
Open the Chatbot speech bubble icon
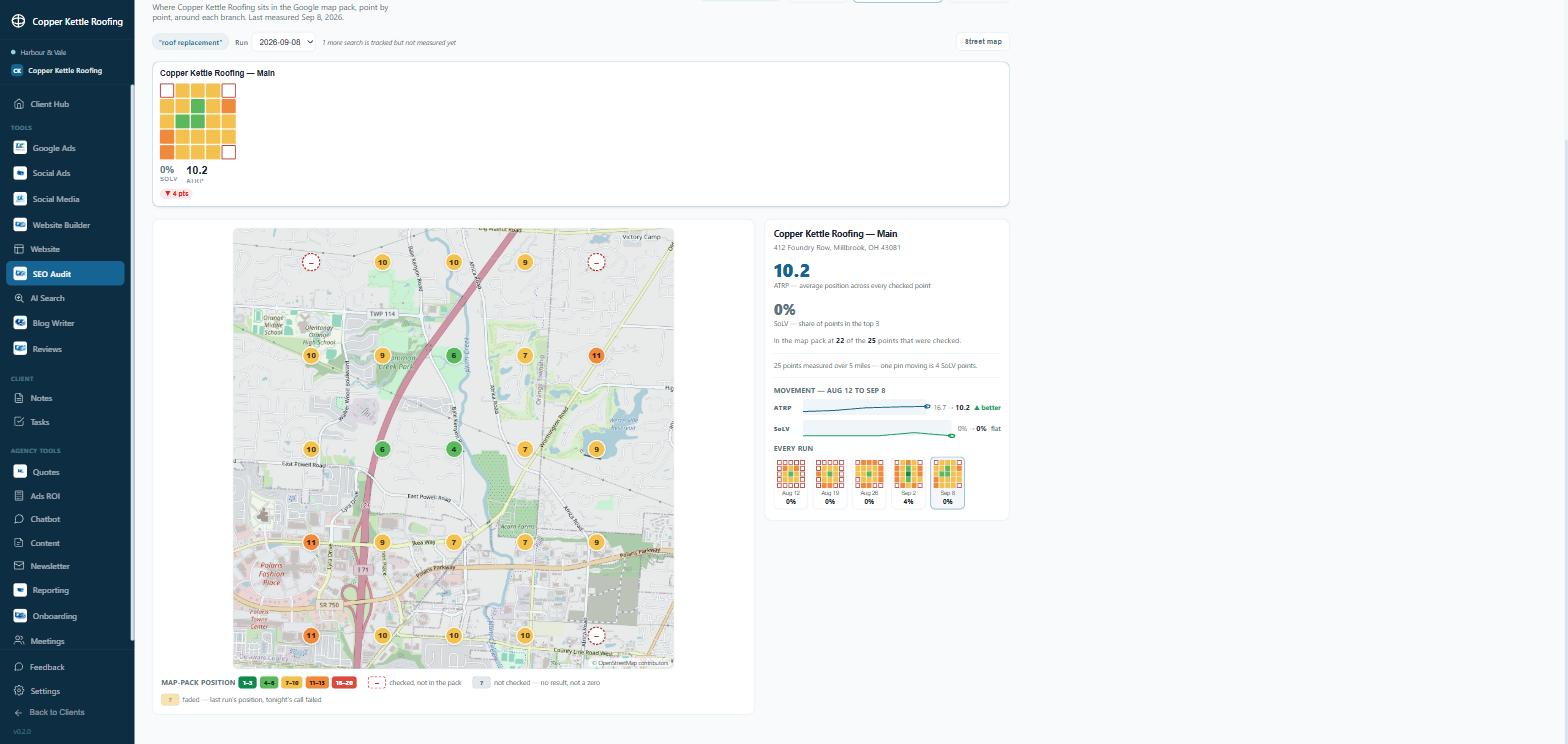pyautogui.click(x=19, y=519)
